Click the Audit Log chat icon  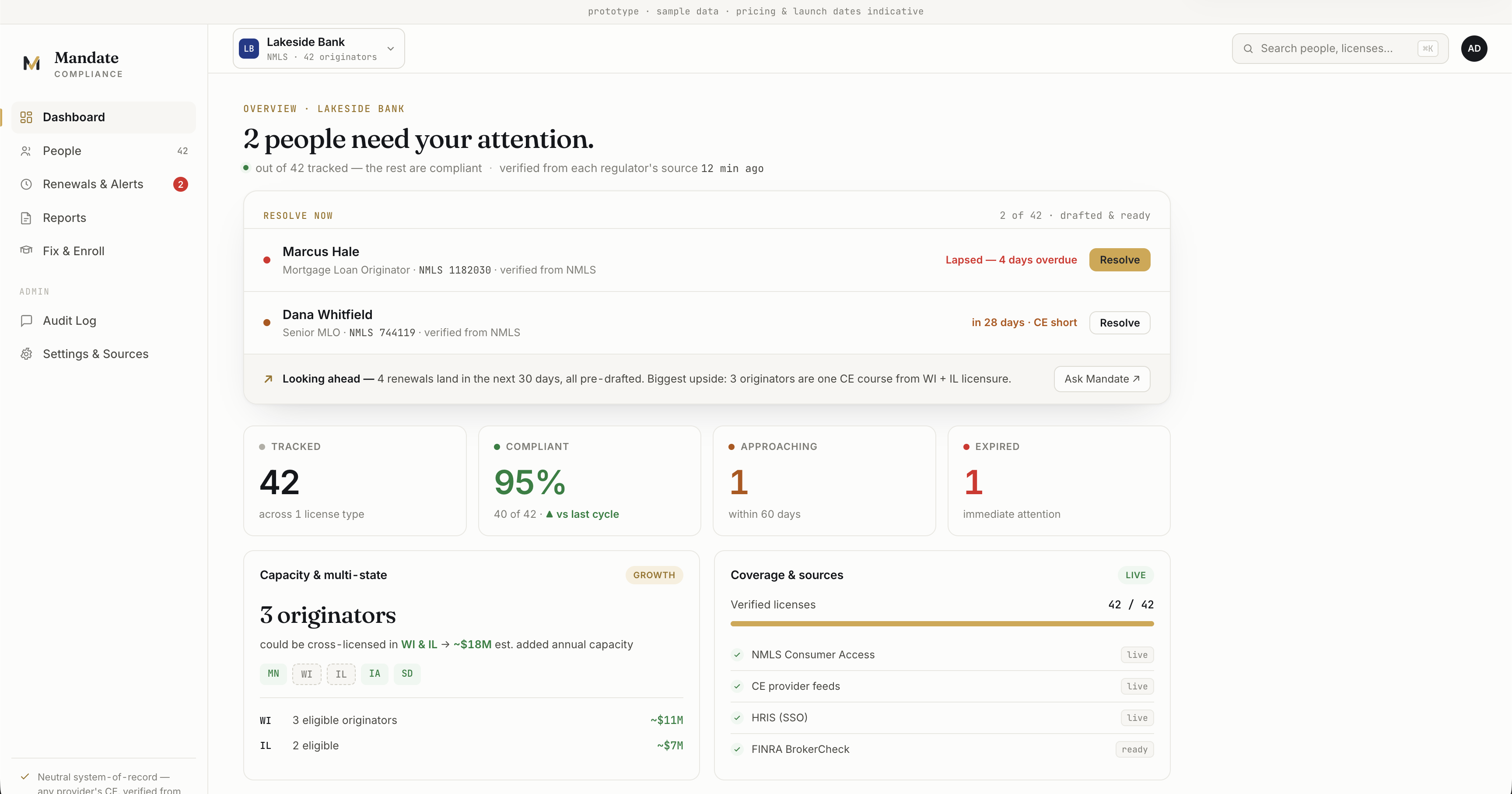[x=26, y=321]
